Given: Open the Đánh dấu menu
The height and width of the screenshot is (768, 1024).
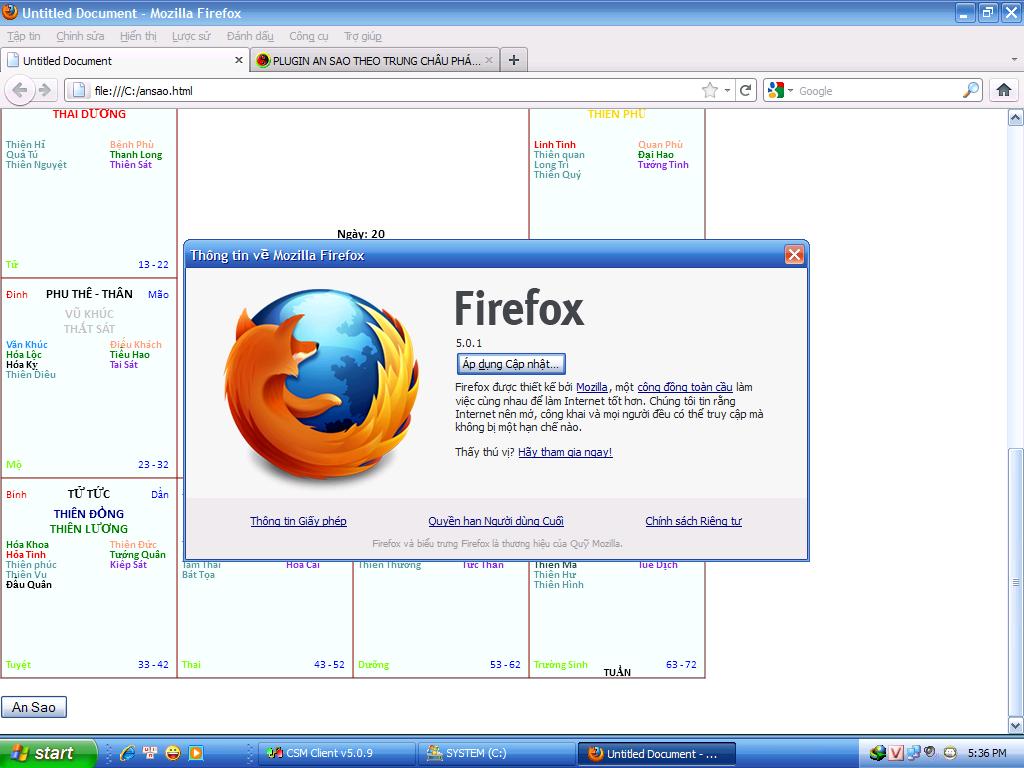Looking at the screenshot, I should pos(250,36).
